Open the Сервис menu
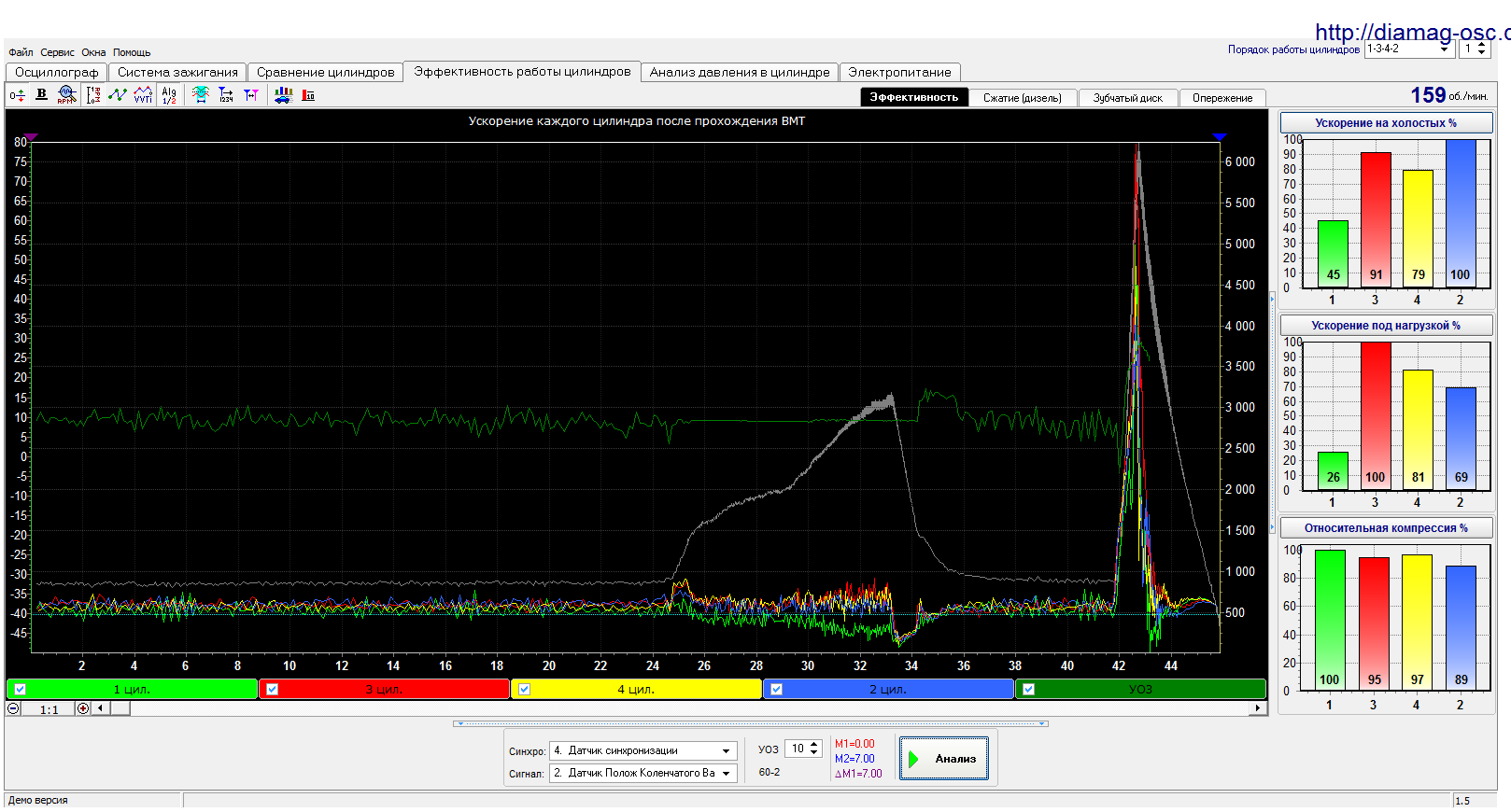1511x812 pixels. pos(57,52)
